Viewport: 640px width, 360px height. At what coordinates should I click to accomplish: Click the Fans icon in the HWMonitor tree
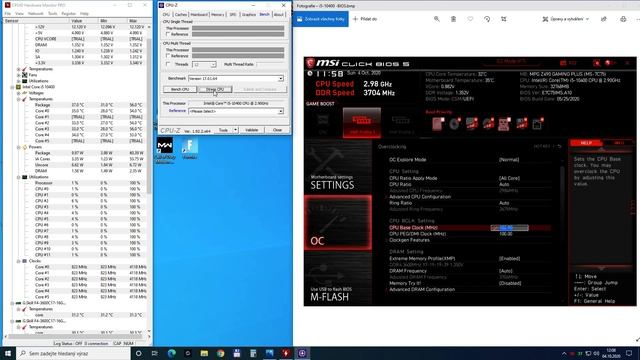pyautogui.click(x=25, y=75)
